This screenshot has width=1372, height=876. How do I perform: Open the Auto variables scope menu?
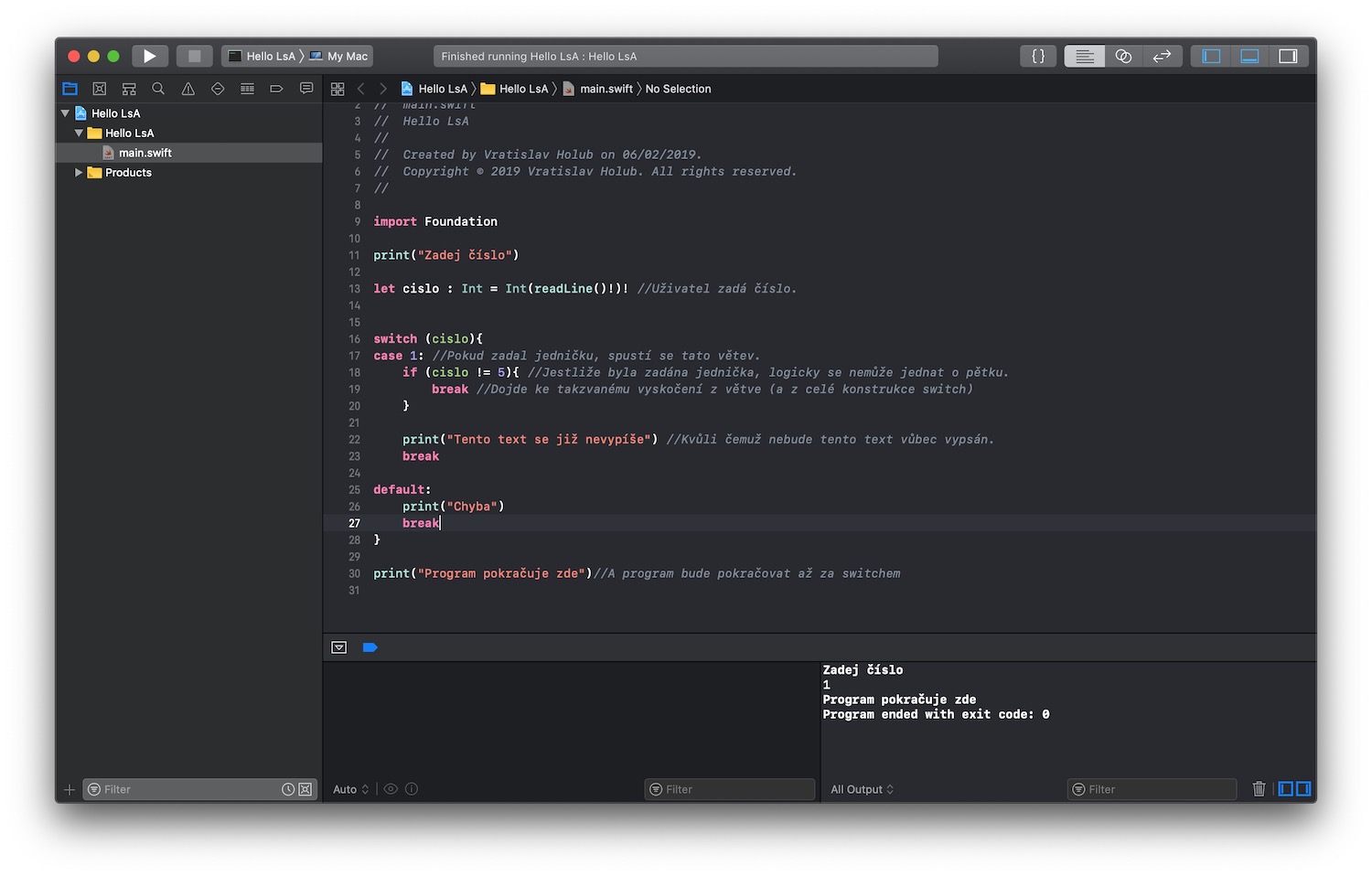350,789
